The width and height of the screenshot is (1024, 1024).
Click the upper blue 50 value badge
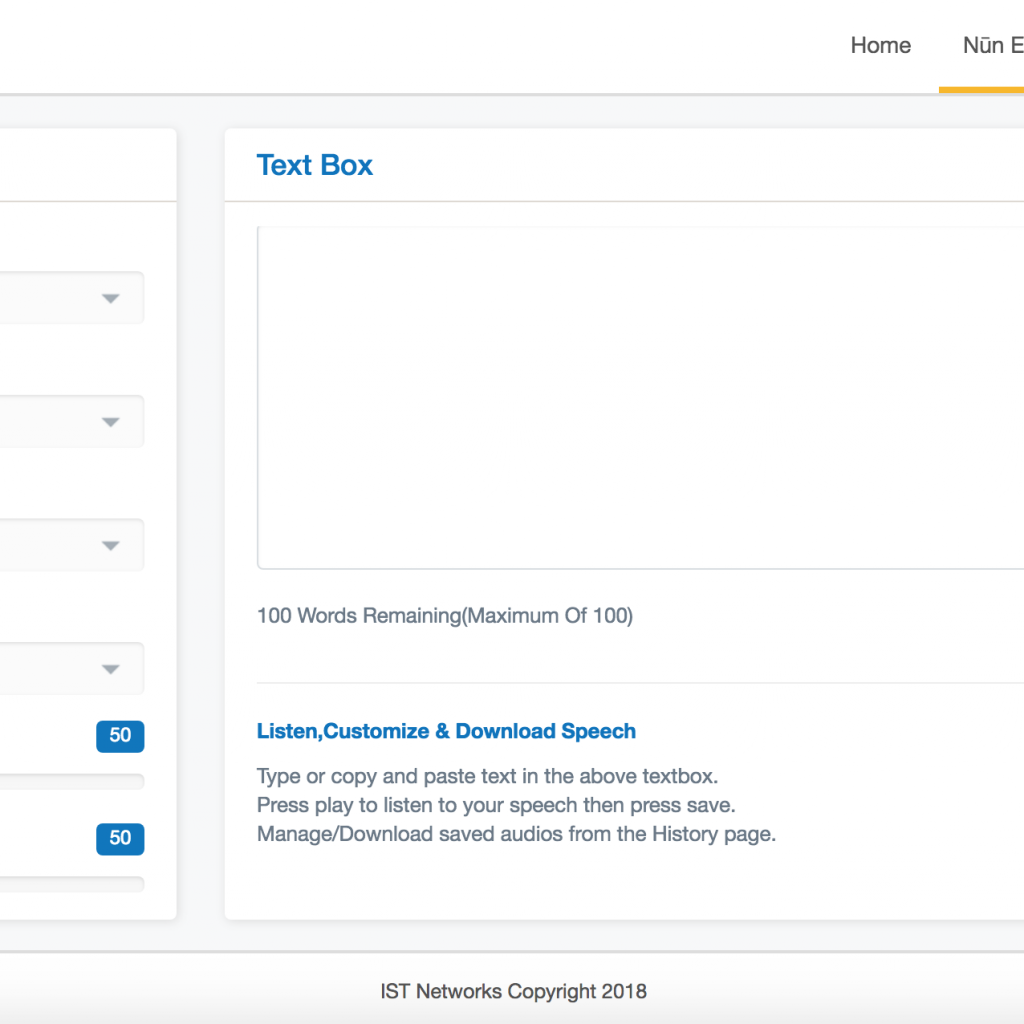[x=120, y=736]
